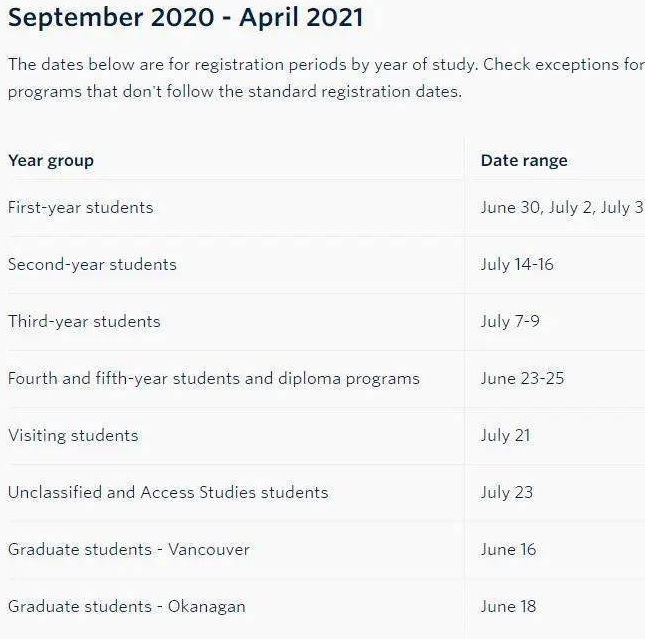Click the 'July 21' date cell
This screenshot has width=645, height=639.
[x=506, y=435]
